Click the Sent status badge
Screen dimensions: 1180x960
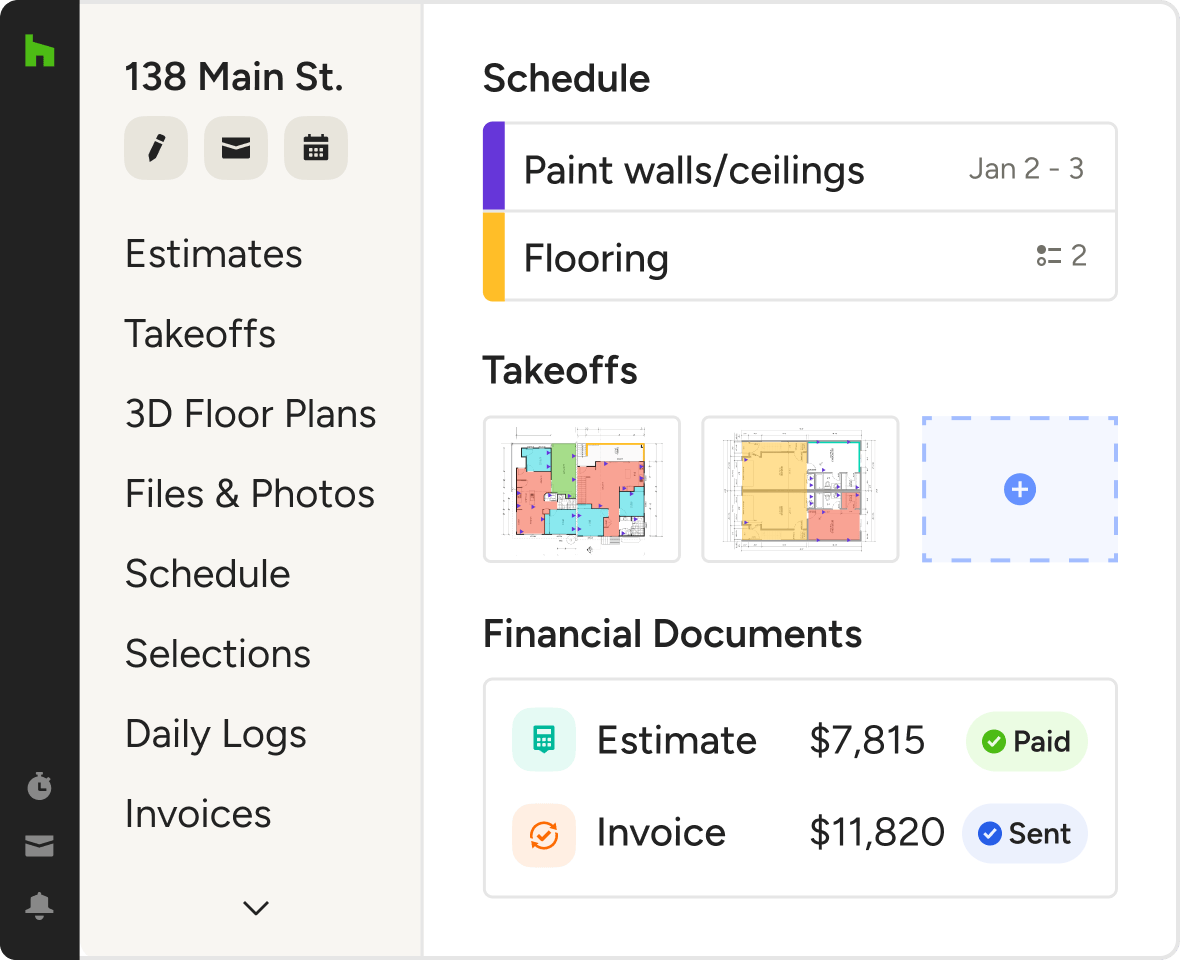click(x=1024, y=834)
